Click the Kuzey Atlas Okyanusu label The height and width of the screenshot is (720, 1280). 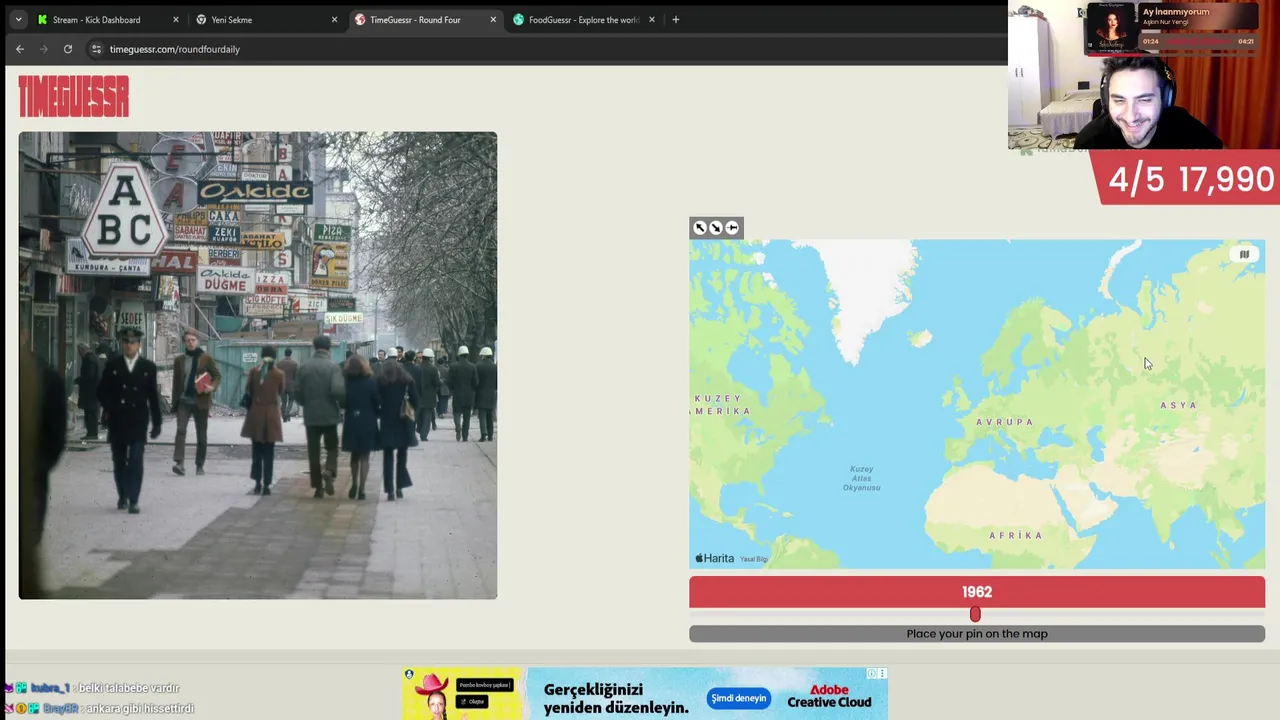pyautogui.click(x=862, y=478)
